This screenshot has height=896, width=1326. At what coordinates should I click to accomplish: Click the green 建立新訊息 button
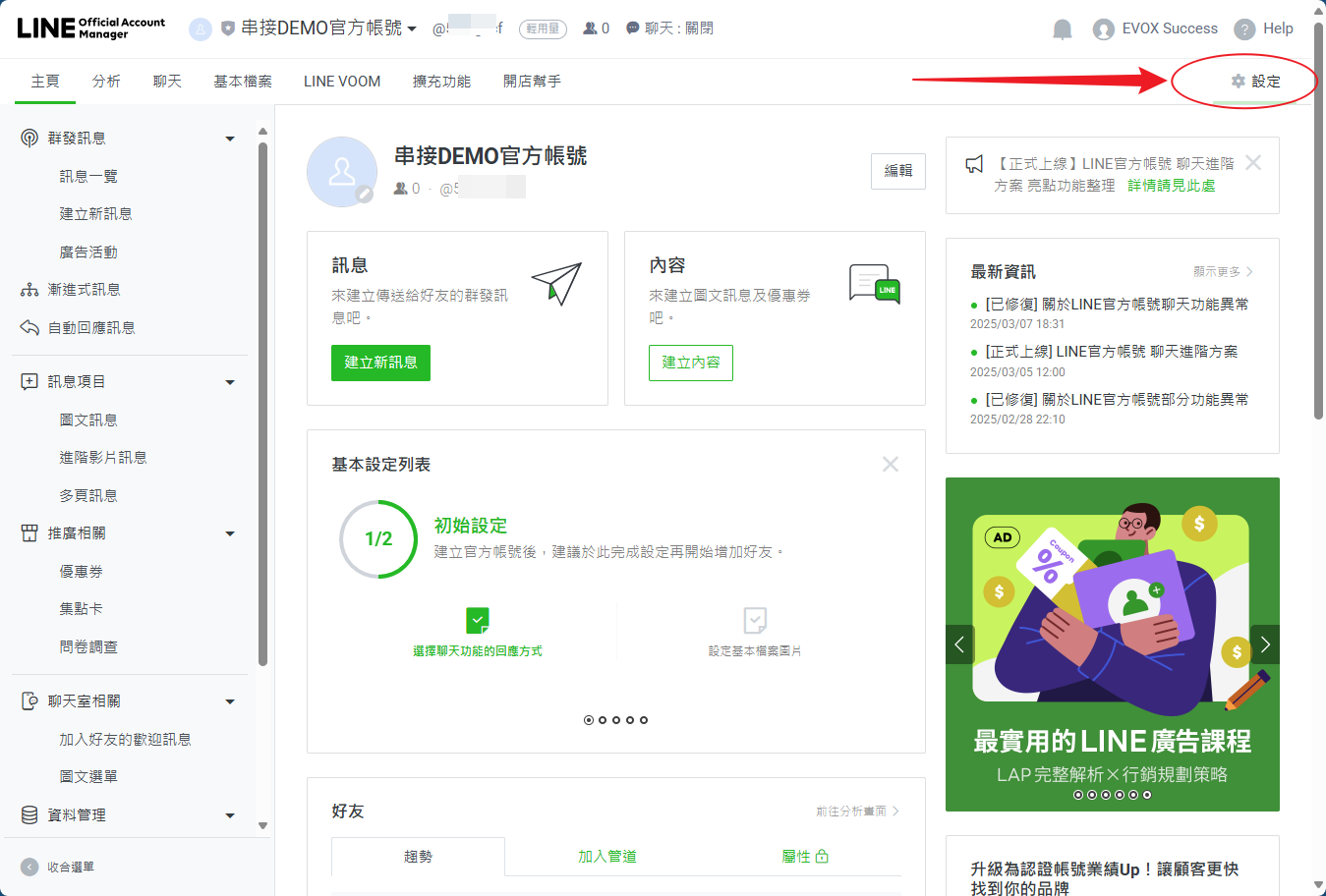[380, 363]
